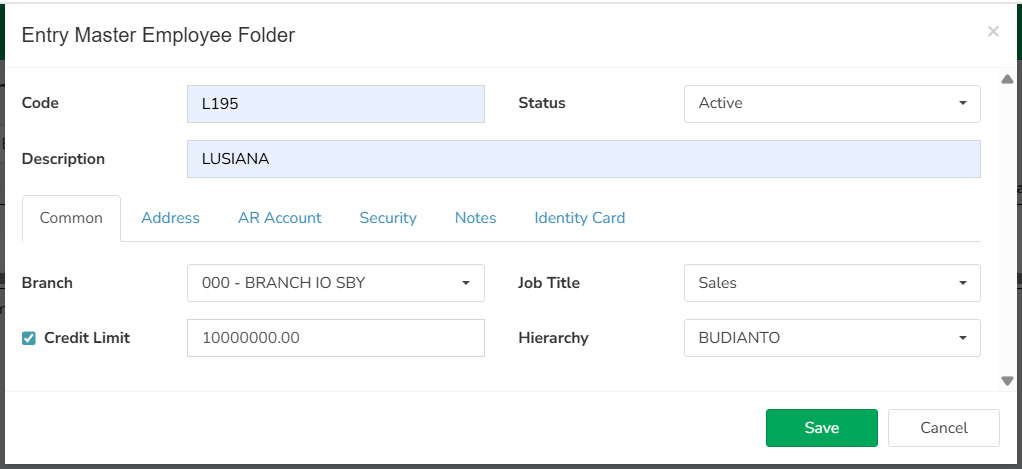
Task: Open the AR Account tab
Action: 280,218
